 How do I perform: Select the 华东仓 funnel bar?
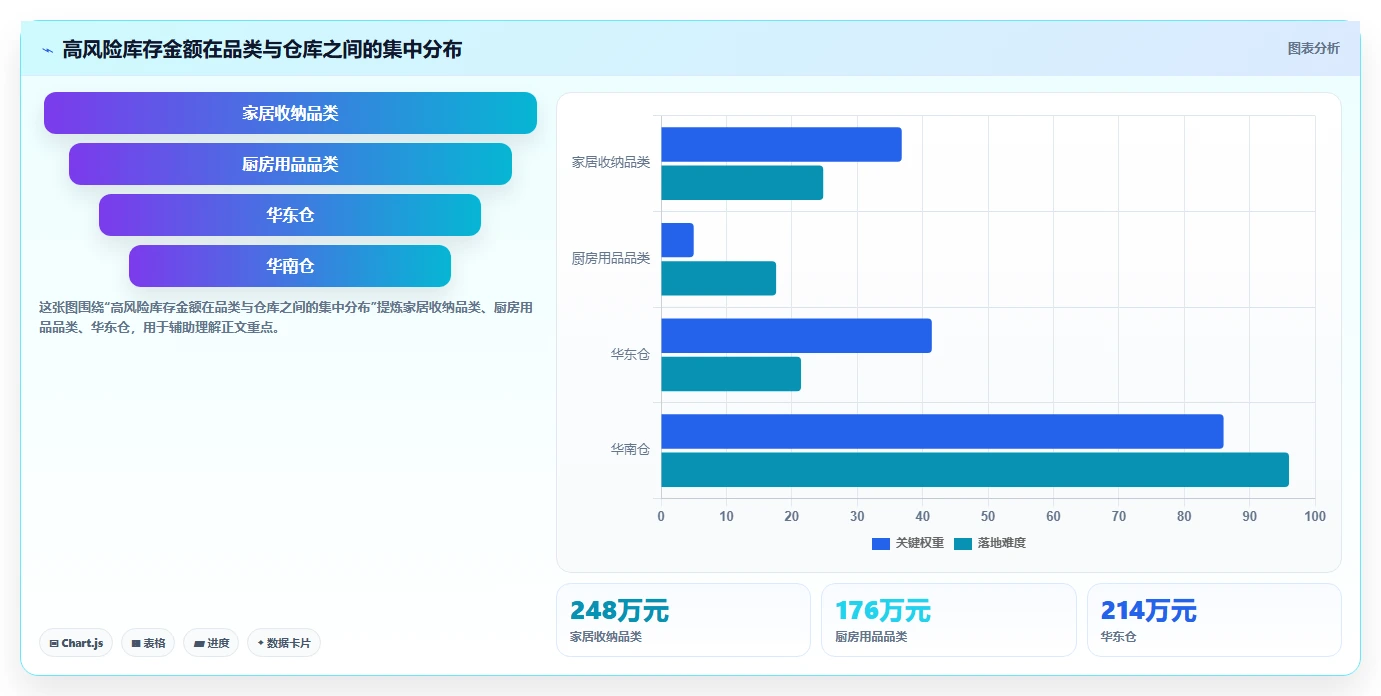pyautogui.click(x=290, y=215)
